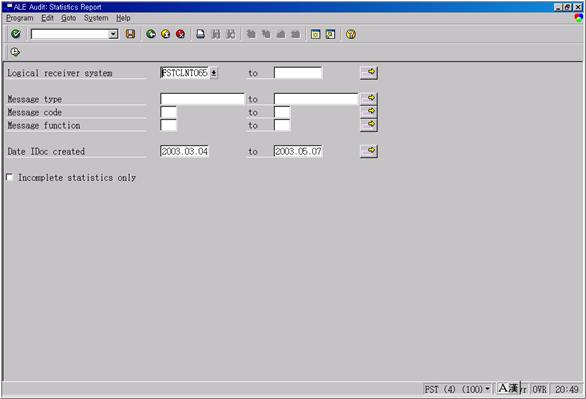586x399 pixels.
Task: Click the First Page icon
Action: tap(251, 34)
